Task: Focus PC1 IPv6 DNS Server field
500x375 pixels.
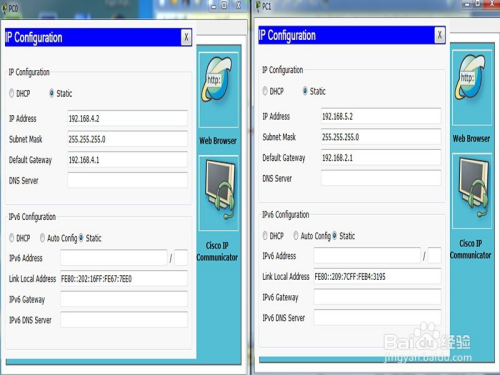Action: pyautogui.click(x=377, y=318)
